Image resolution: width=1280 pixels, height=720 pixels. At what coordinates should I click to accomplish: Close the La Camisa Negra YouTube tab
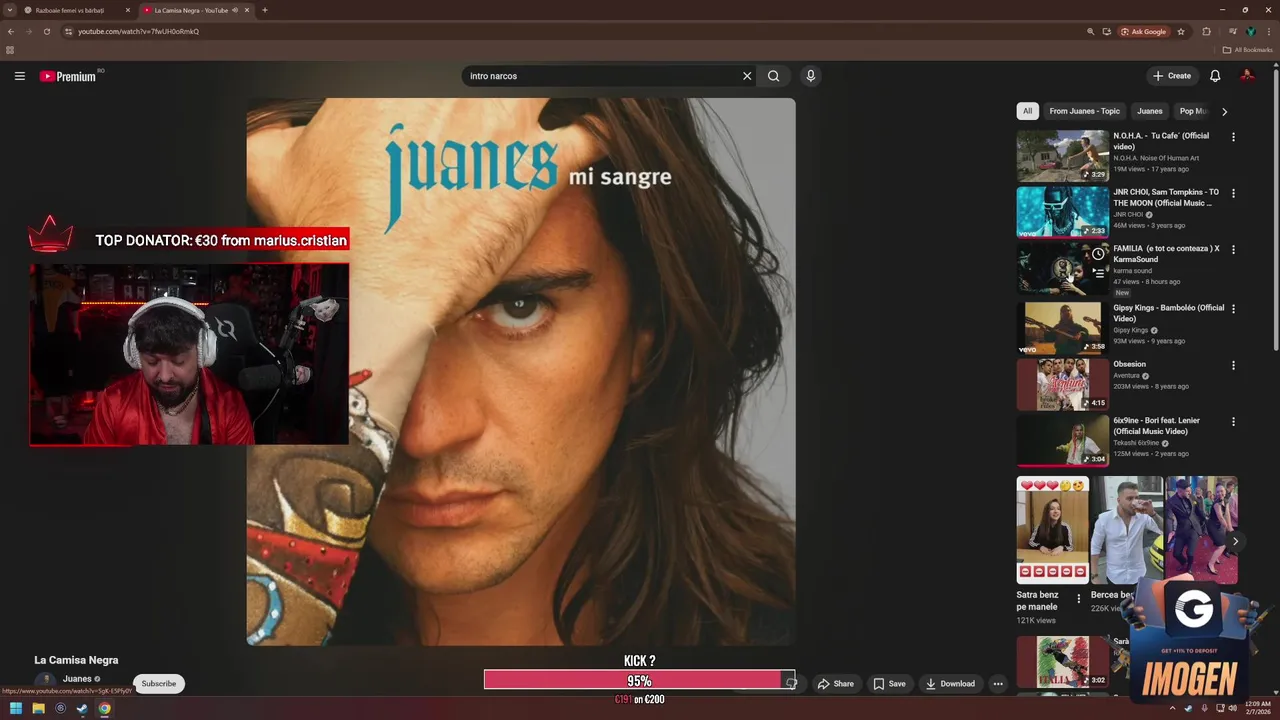point(247,10)
